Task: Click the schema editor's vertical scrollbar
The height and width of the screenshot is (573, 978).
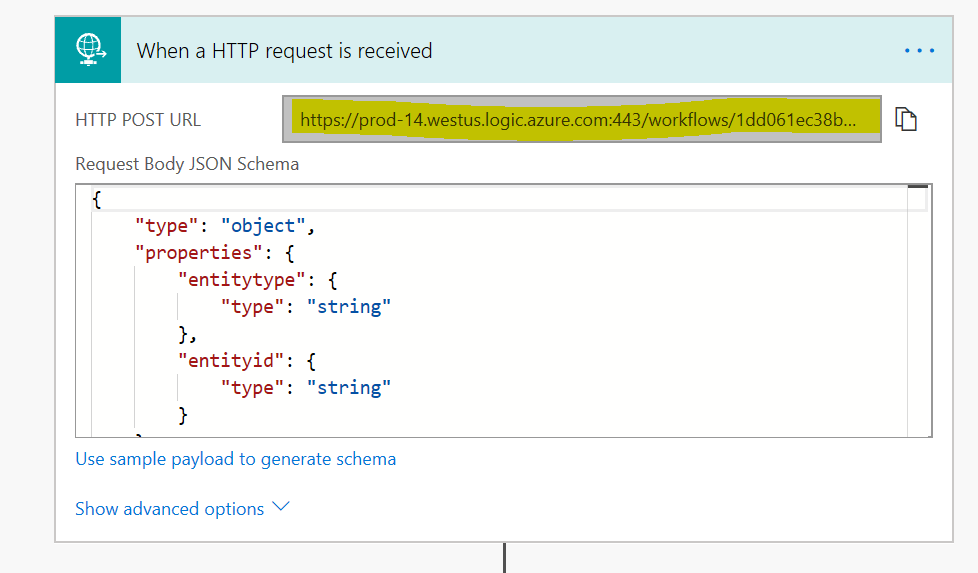Action: [x=919, y=310]
